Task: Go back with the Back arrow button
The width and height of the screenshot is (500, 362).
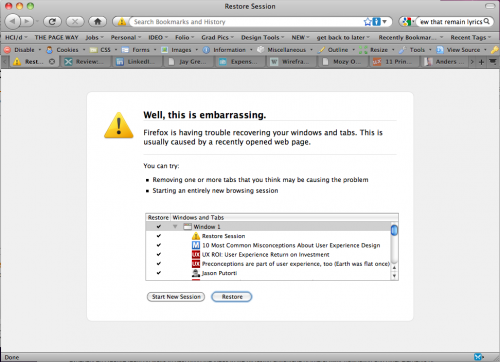Action: pos(13,22)
